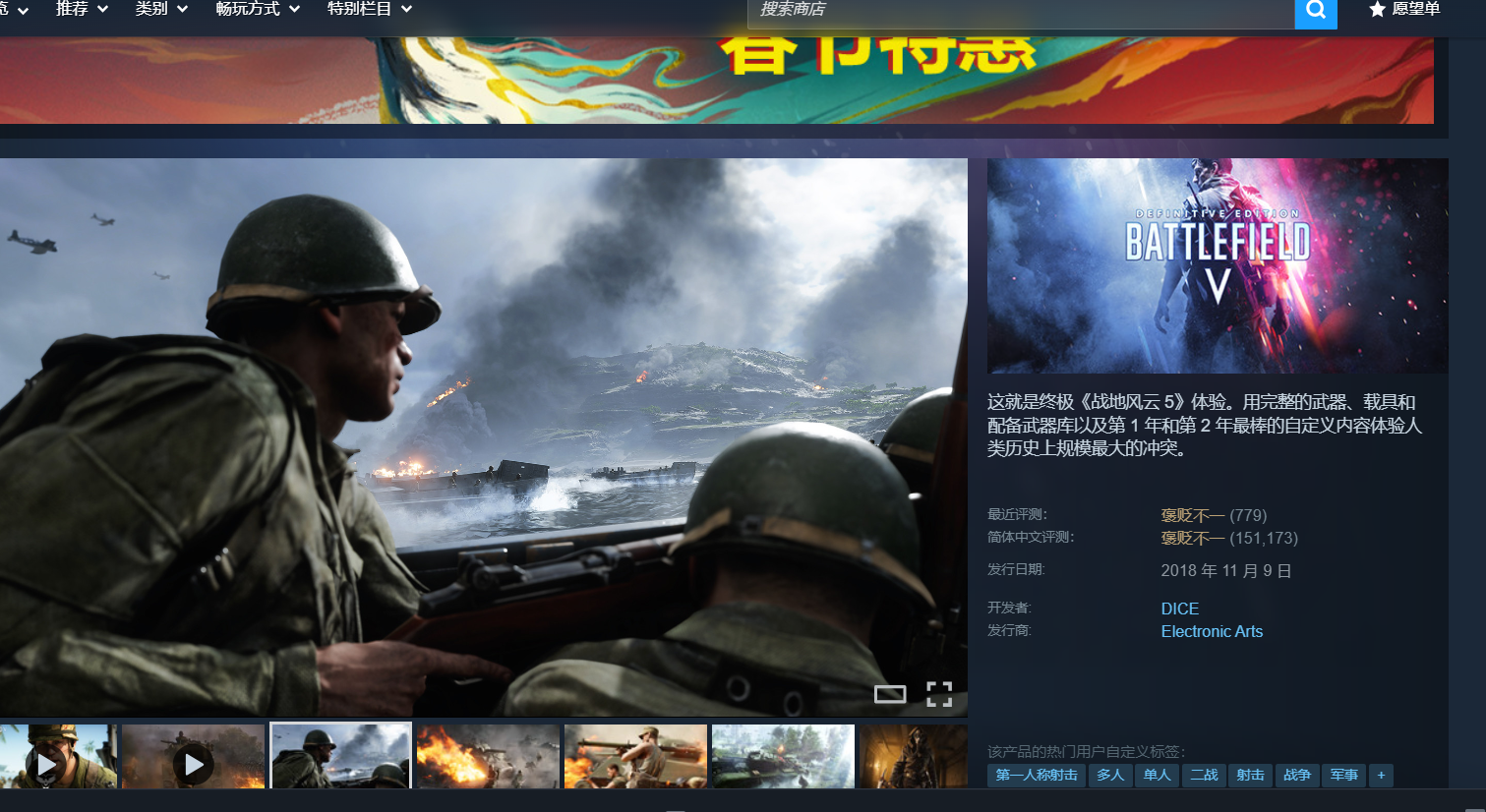The image size is (1486, 812).
Task: Open the wishlist via star icon
Action: [1377, 10]
